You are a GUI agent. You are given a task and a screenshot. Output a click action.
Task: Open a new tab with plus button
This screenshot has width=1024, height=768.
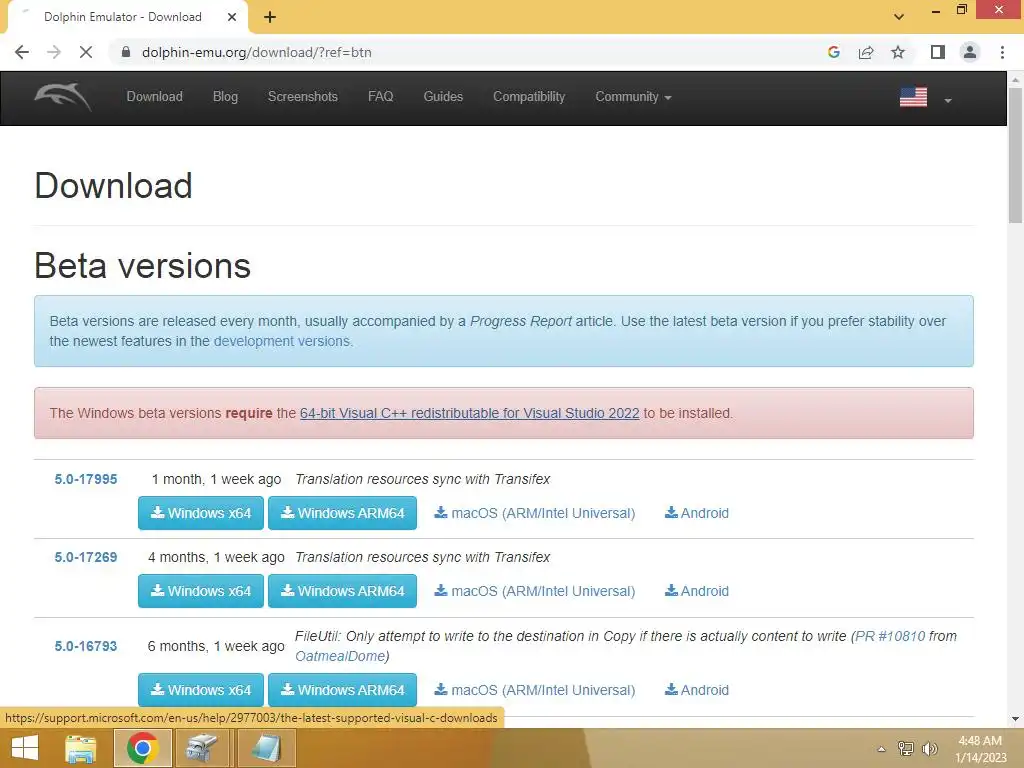[270, 17]
